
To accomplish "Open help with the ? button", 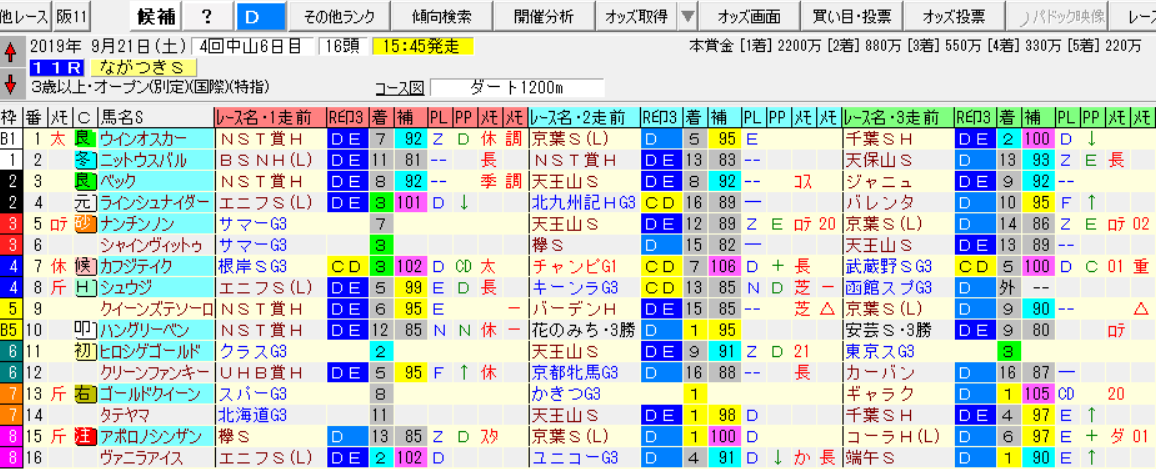I will coord(207,15).
